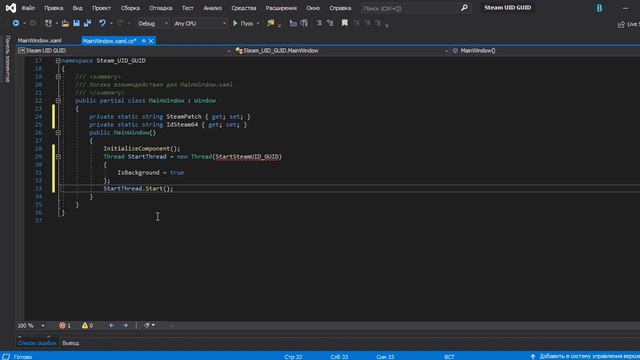Go to previous issue with left arrow
Viewport: 640px width, 360px height.
point(111,325)
